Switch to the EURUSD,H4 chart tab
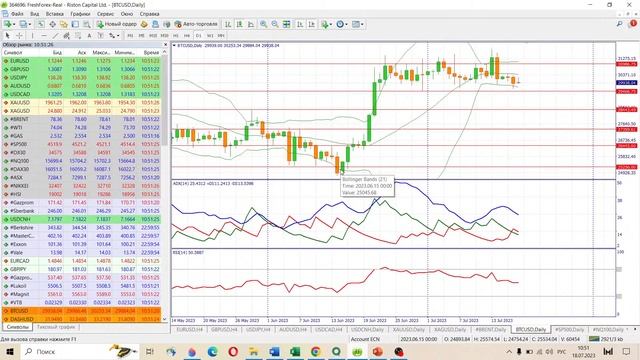 190,329
